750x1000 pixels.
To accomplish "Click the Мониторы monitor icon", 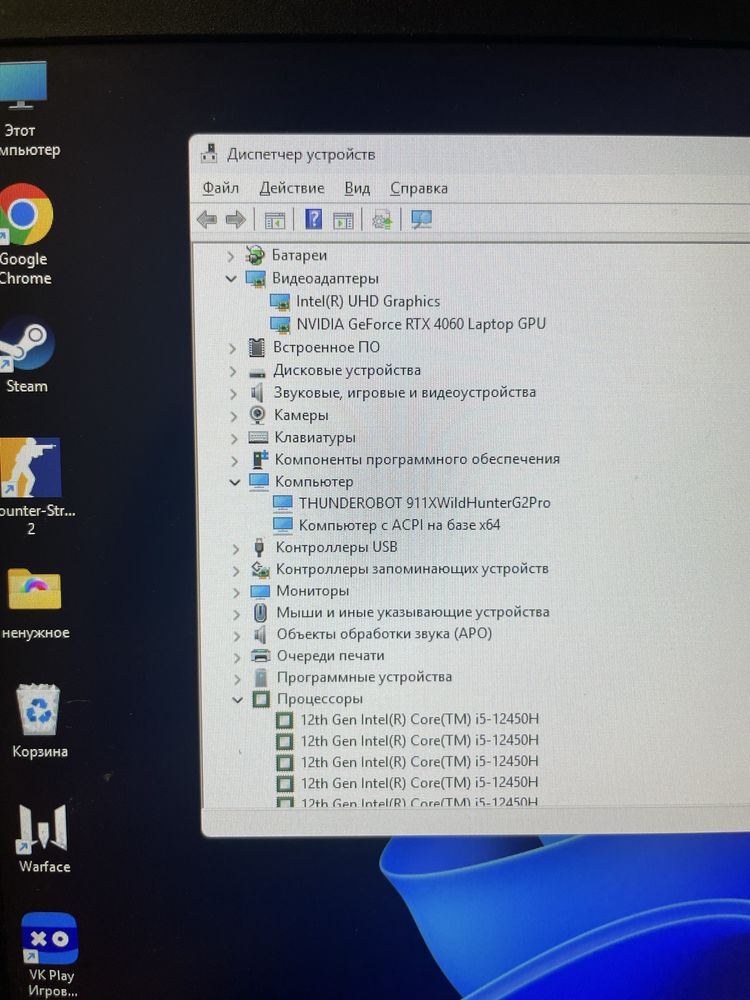I will [x=260, y=592].
